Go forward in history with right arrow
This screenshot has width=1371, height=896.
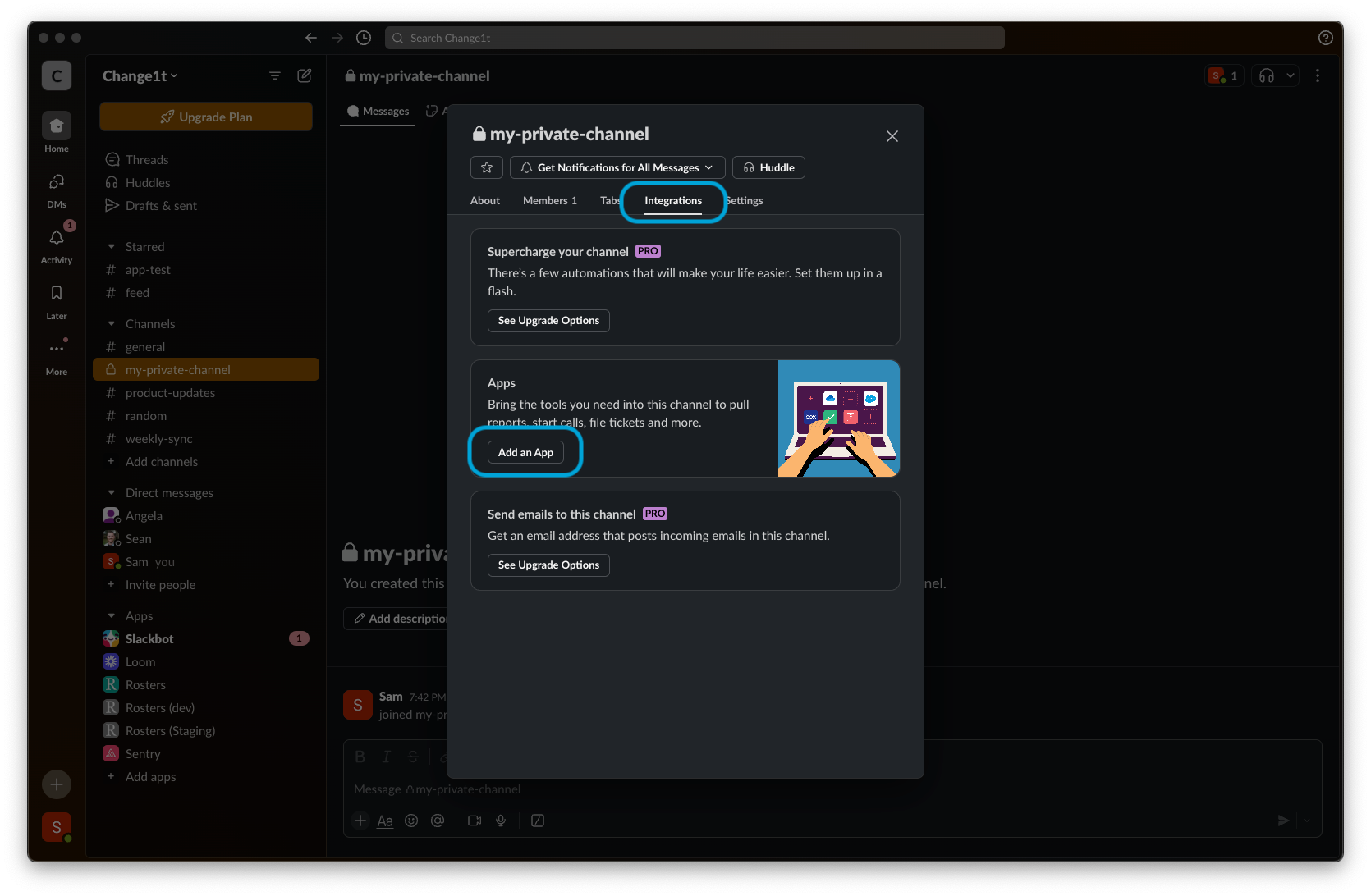point(337,38)
